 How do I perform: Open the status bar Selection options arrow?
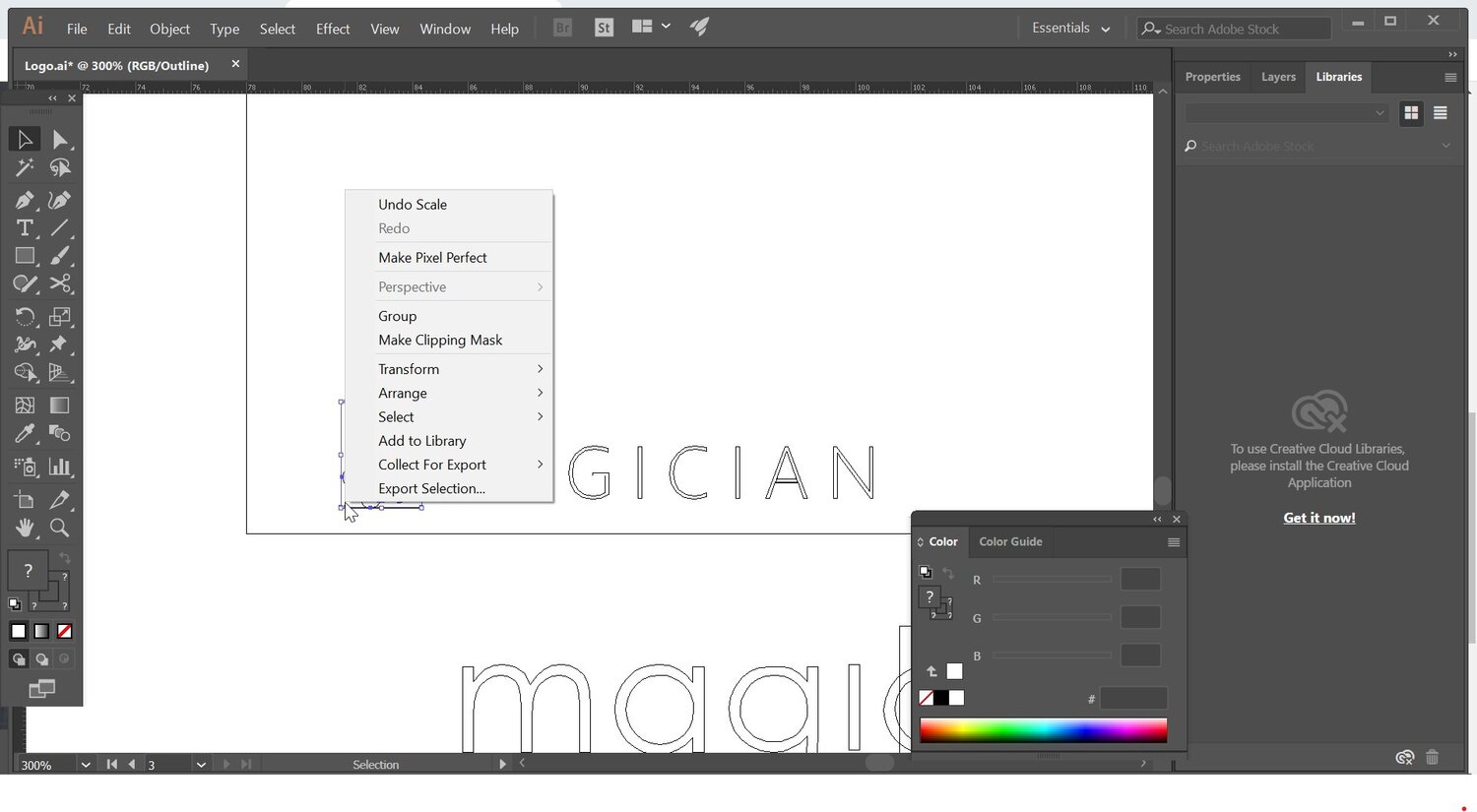502,764
